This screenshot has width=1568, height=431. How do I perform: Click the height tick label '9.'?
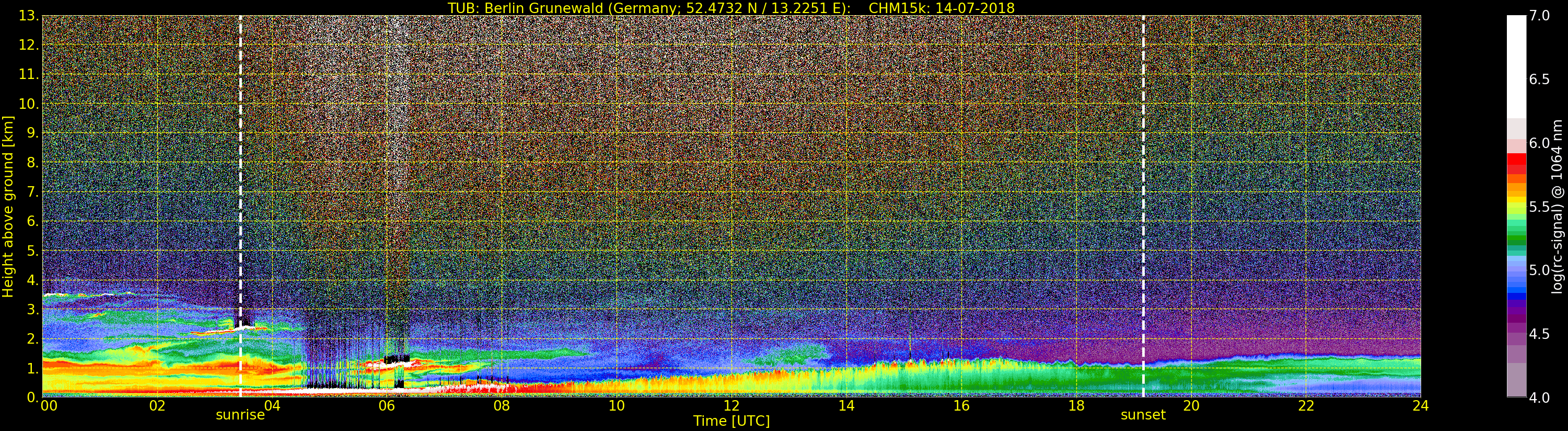click(x=33, y=133)
